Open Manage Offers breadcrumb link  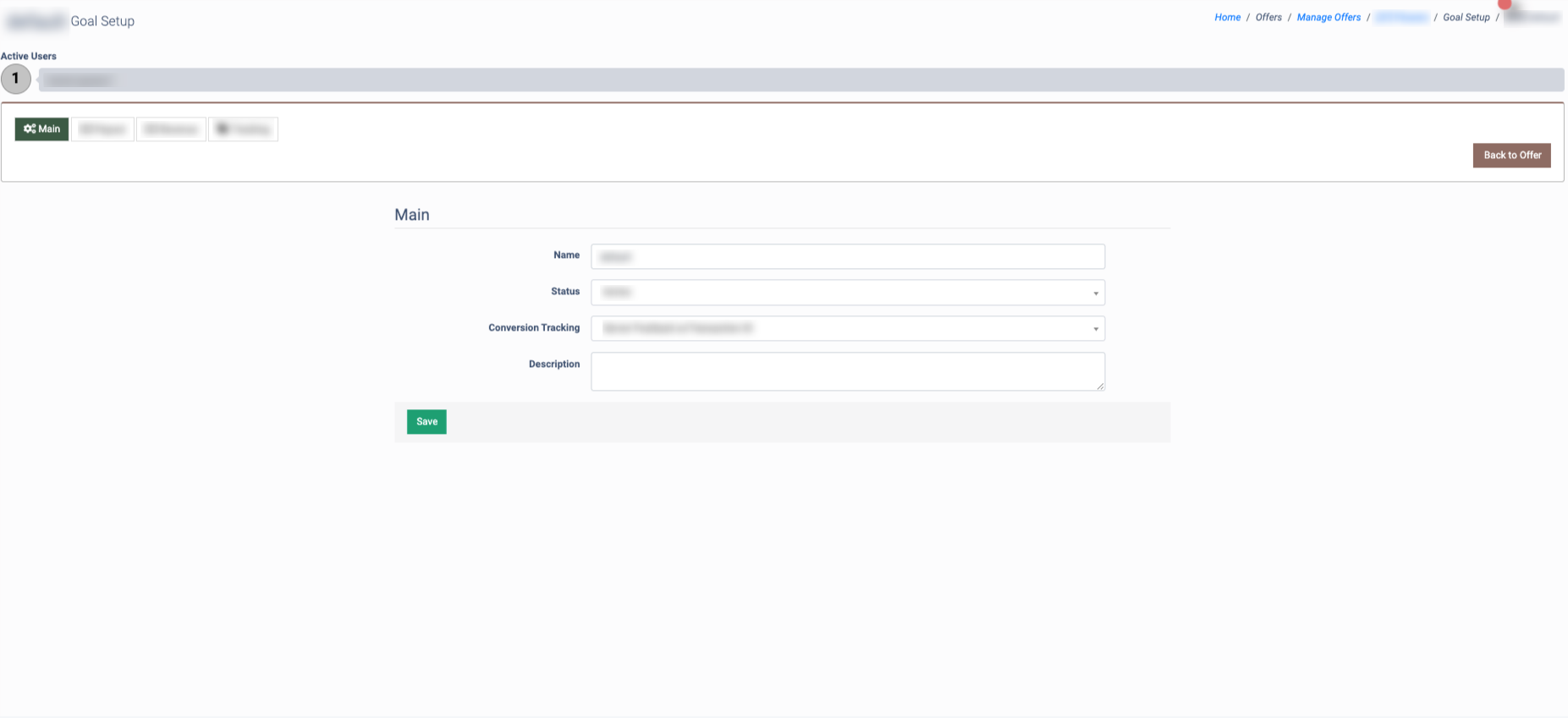[1329, 18]
